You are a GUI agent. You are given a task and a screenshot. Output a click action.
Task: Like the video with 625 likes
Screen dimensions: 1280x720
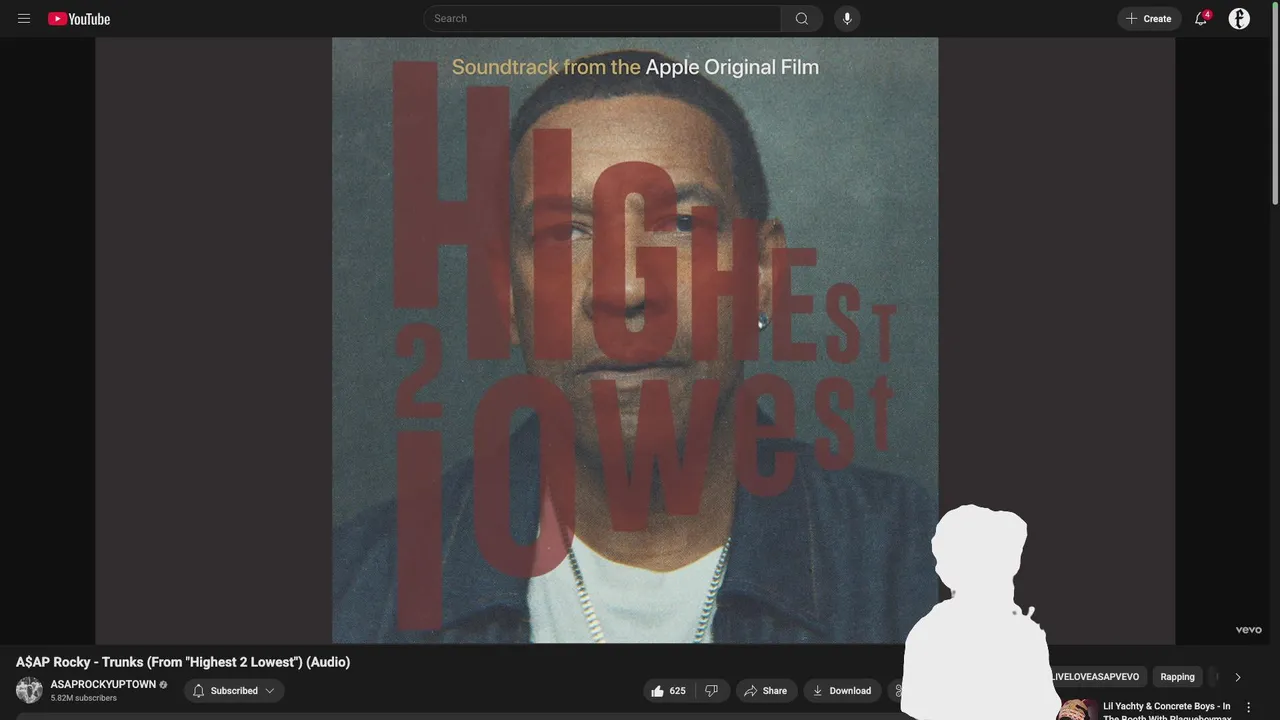[x=668, y=690]
